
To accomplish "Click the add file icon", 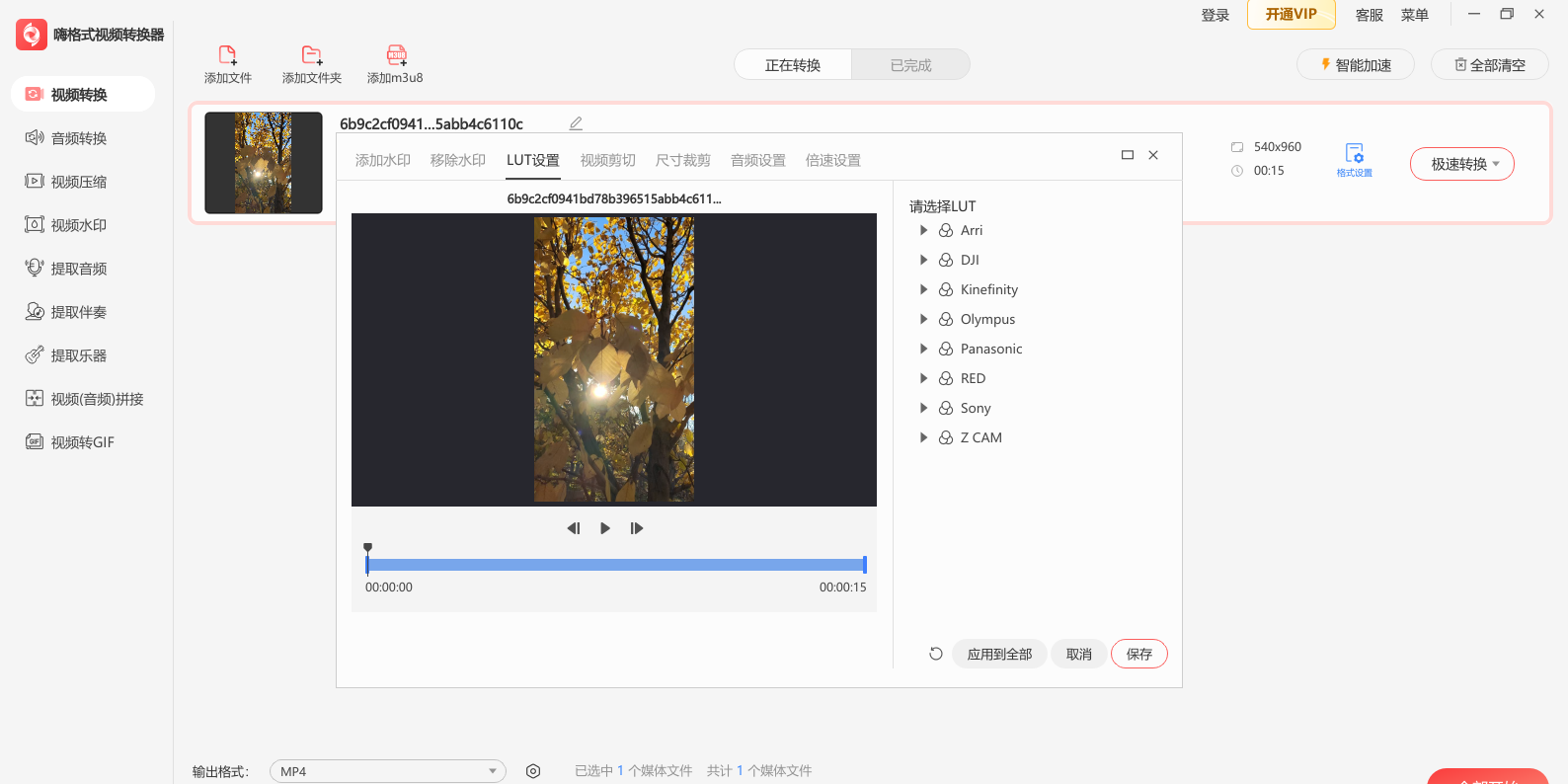I will click(227, 55).
